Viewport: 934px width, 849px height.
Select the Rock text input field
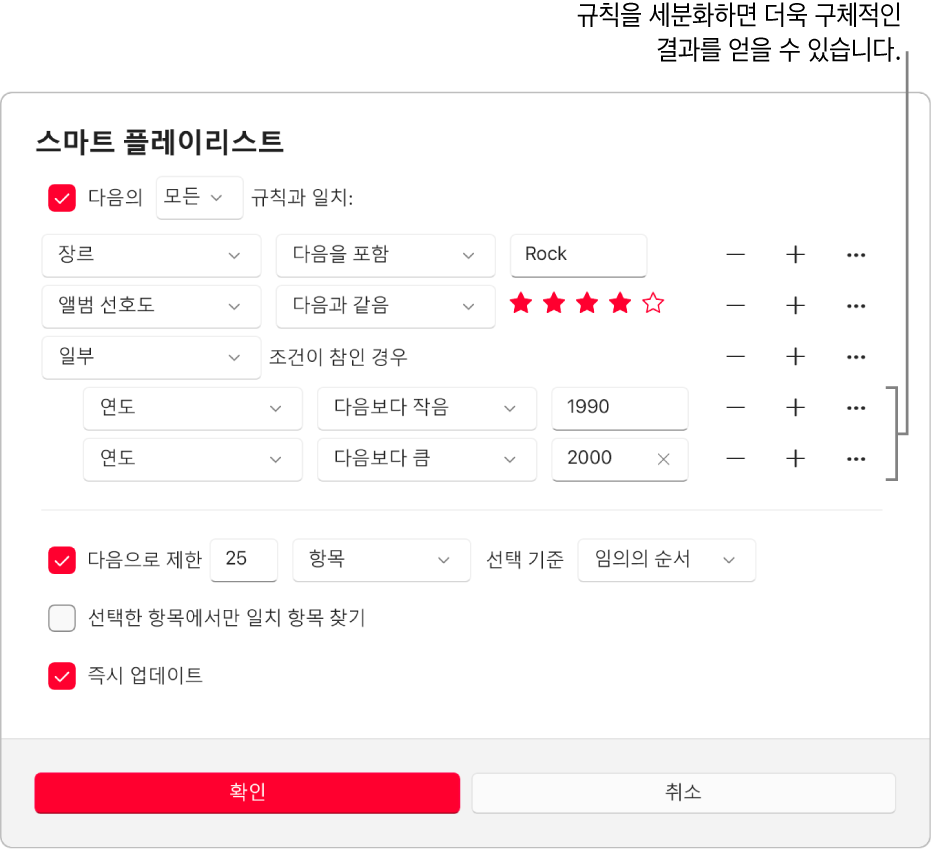578,255
